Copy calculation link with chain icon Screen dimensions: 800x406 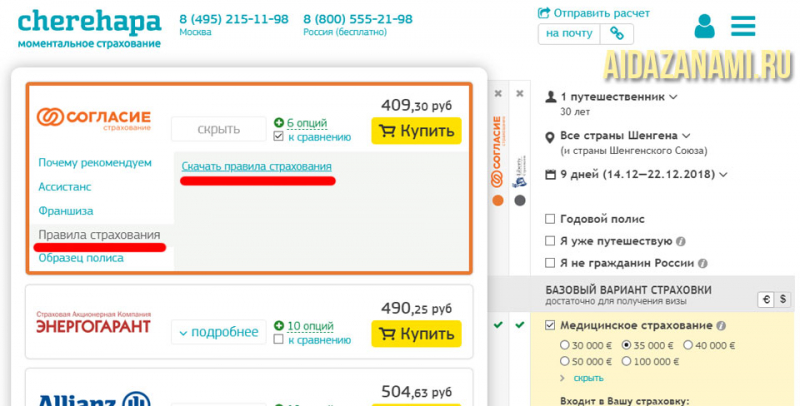click(617, 33)
